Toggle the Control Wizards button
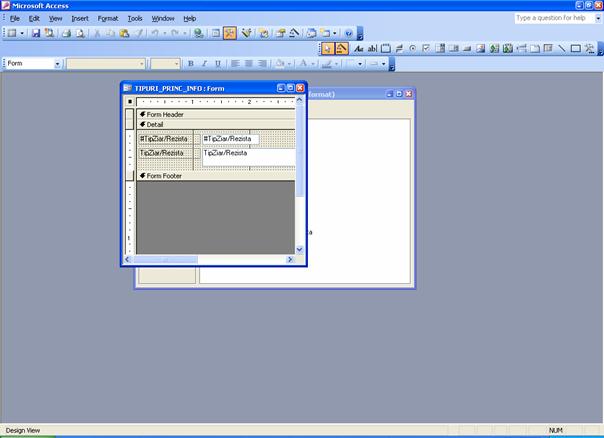 tap(342, 48)
